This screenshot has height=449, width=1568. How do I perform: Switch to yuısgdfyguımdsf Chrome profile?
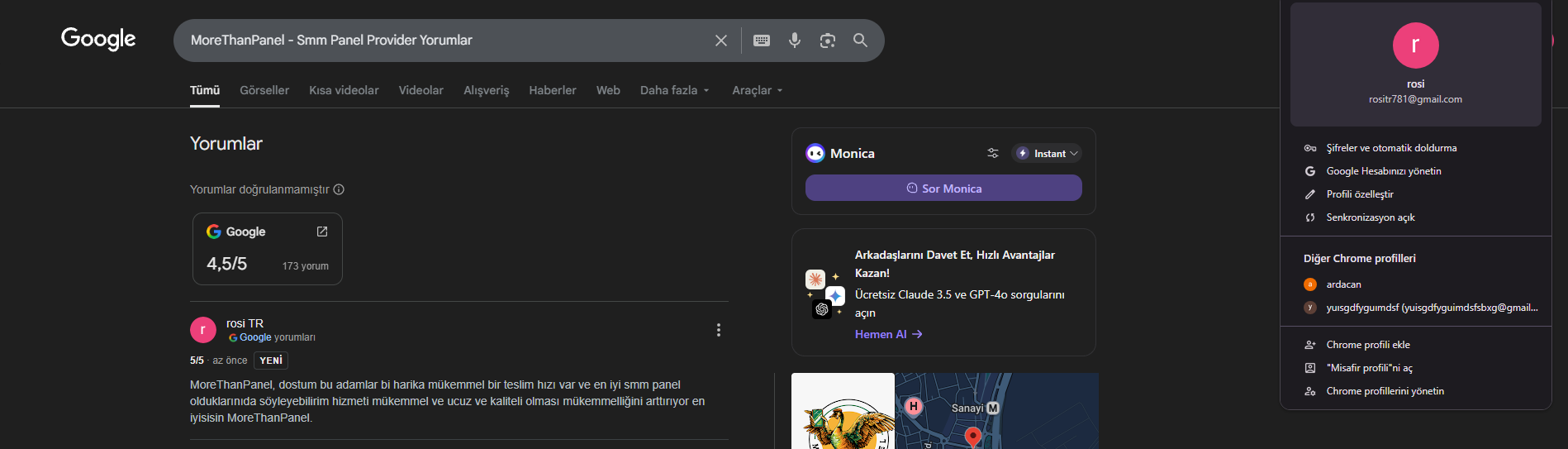click(1416, 308)
